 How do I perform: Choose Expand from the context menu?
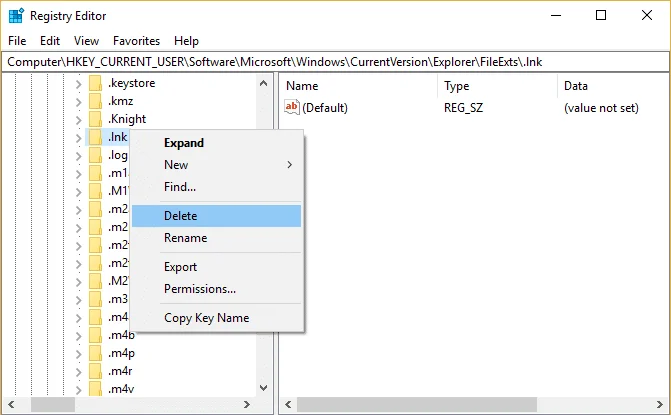(x=217, y=143)
